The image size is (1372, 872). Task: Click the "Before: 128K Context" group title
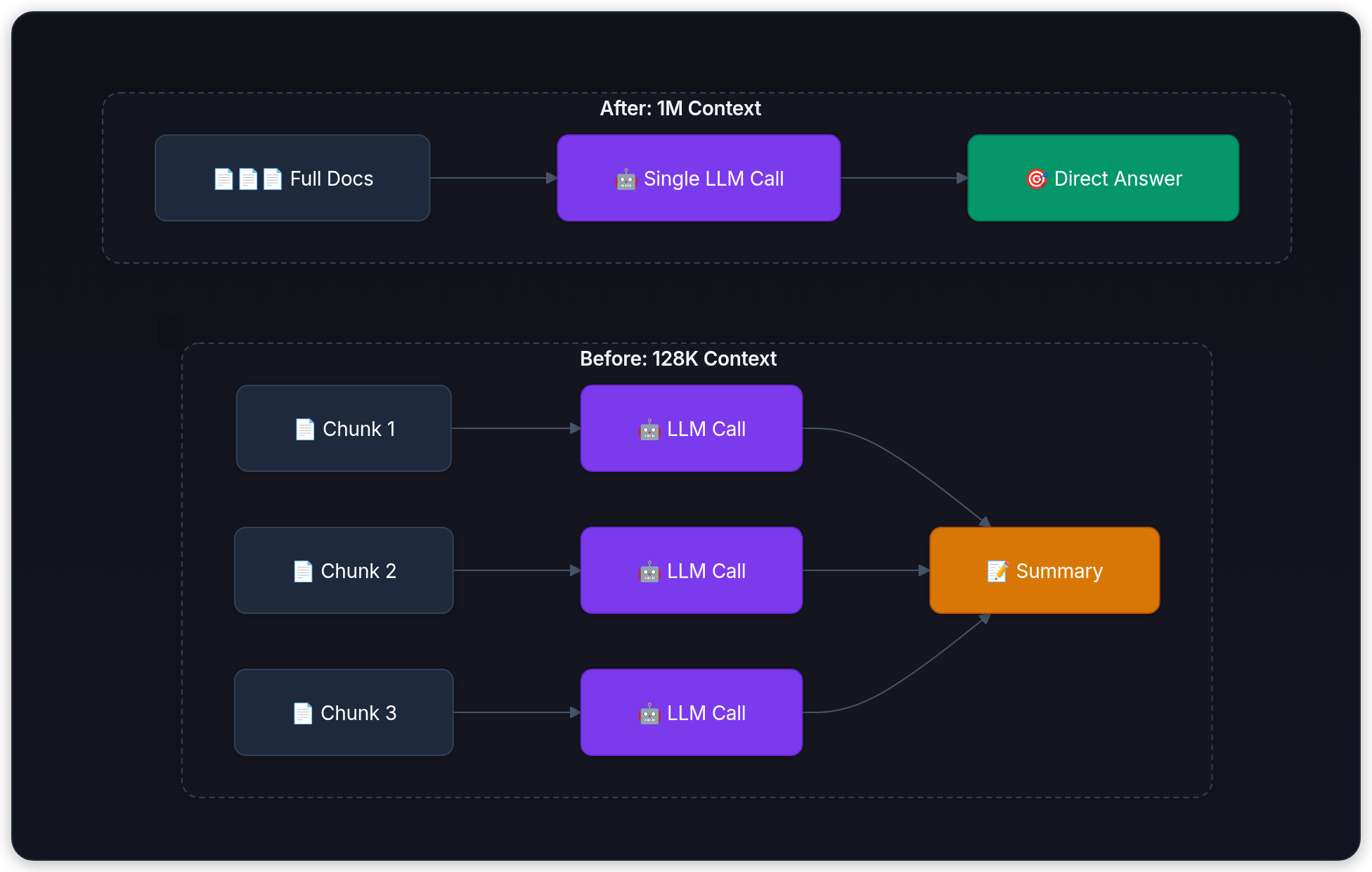click(678, 359)
